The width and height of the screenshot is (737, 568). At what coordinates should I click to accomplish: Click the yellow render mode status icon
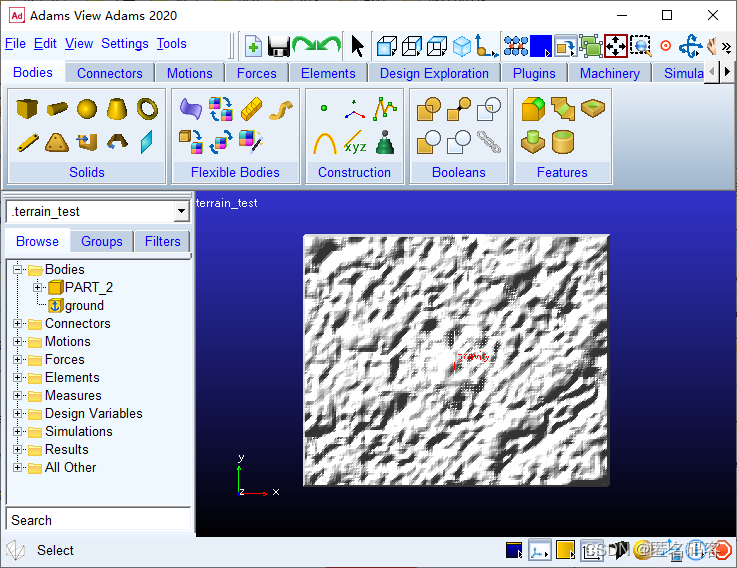click(x=565, y=550)
